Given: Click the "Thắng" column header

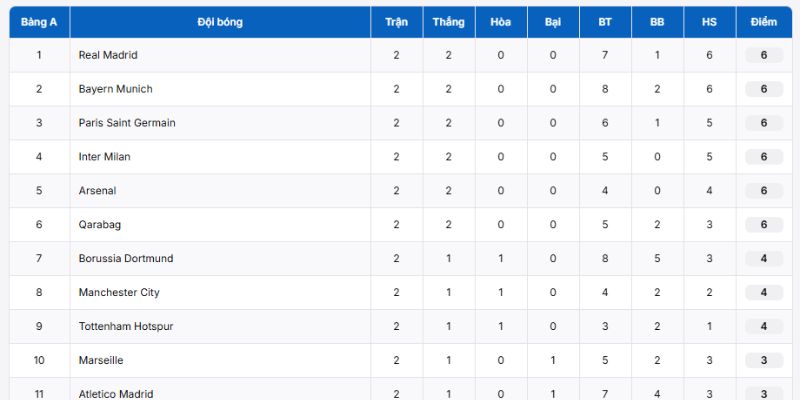Looking at the screenshot, I should coord(449,22).
